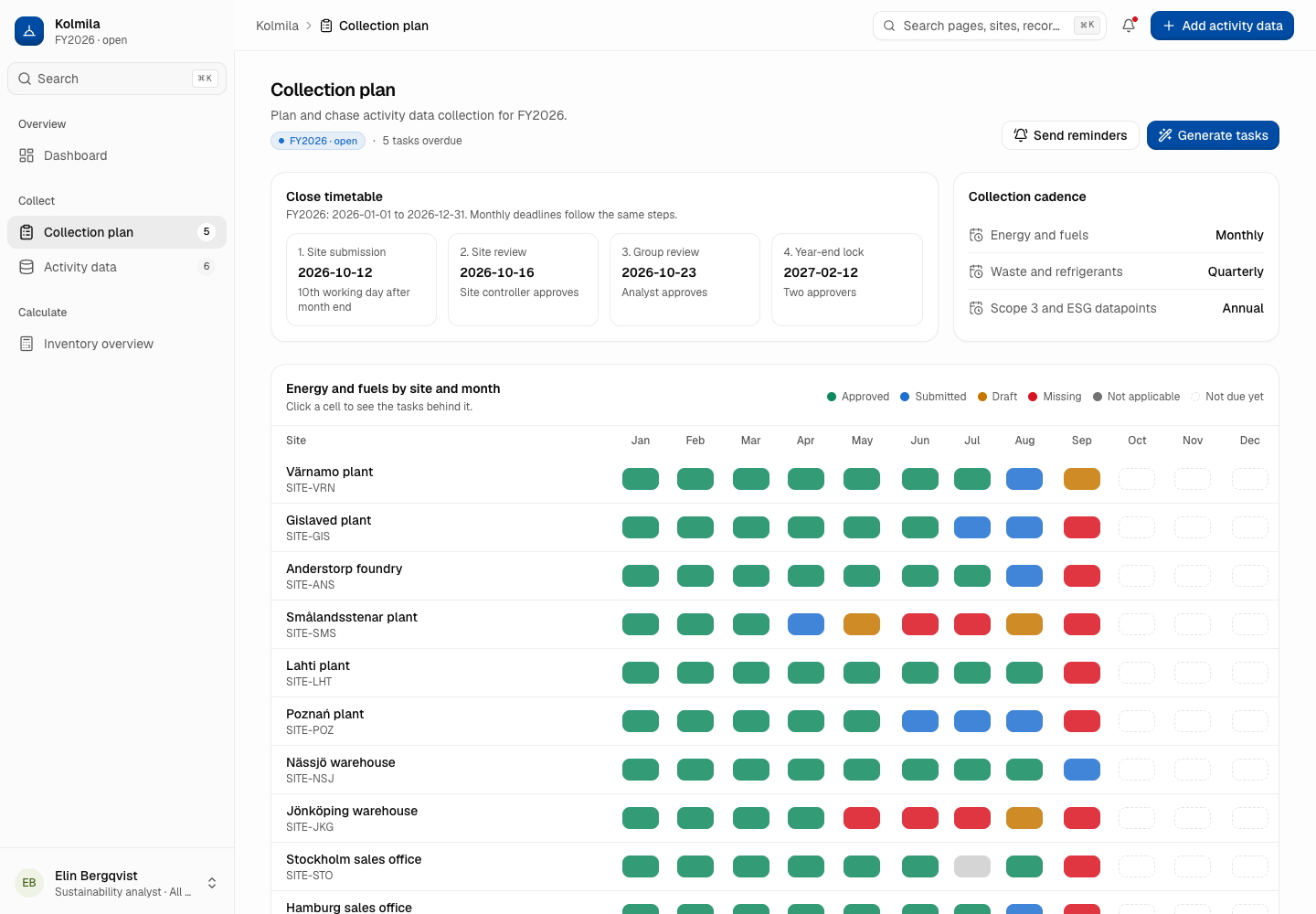Click Send reminders button
The width and height of the screenshot is (1316, 914).
pos(1070,135)
